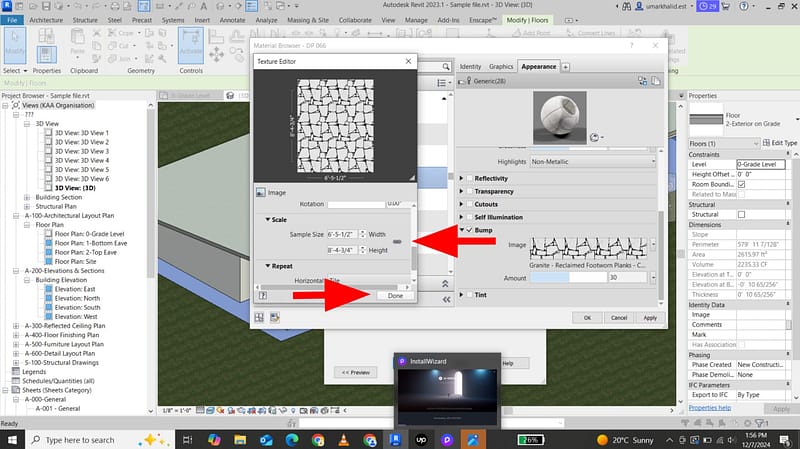This screenshot has height=449, width=800.
Task: Disable the Bump checkbox
Action: coord(468,229)
